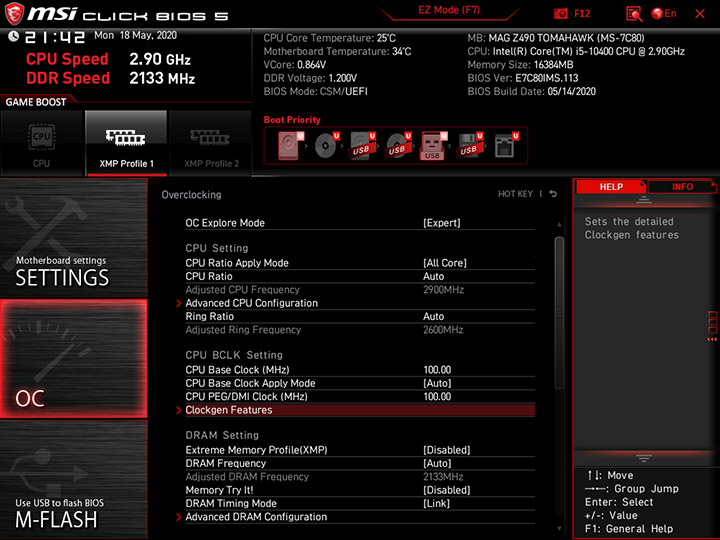This screenshot has width=720, height=540.
Task: Click the date Mon 18 May, 2020
Action: [x=135, y=35]
